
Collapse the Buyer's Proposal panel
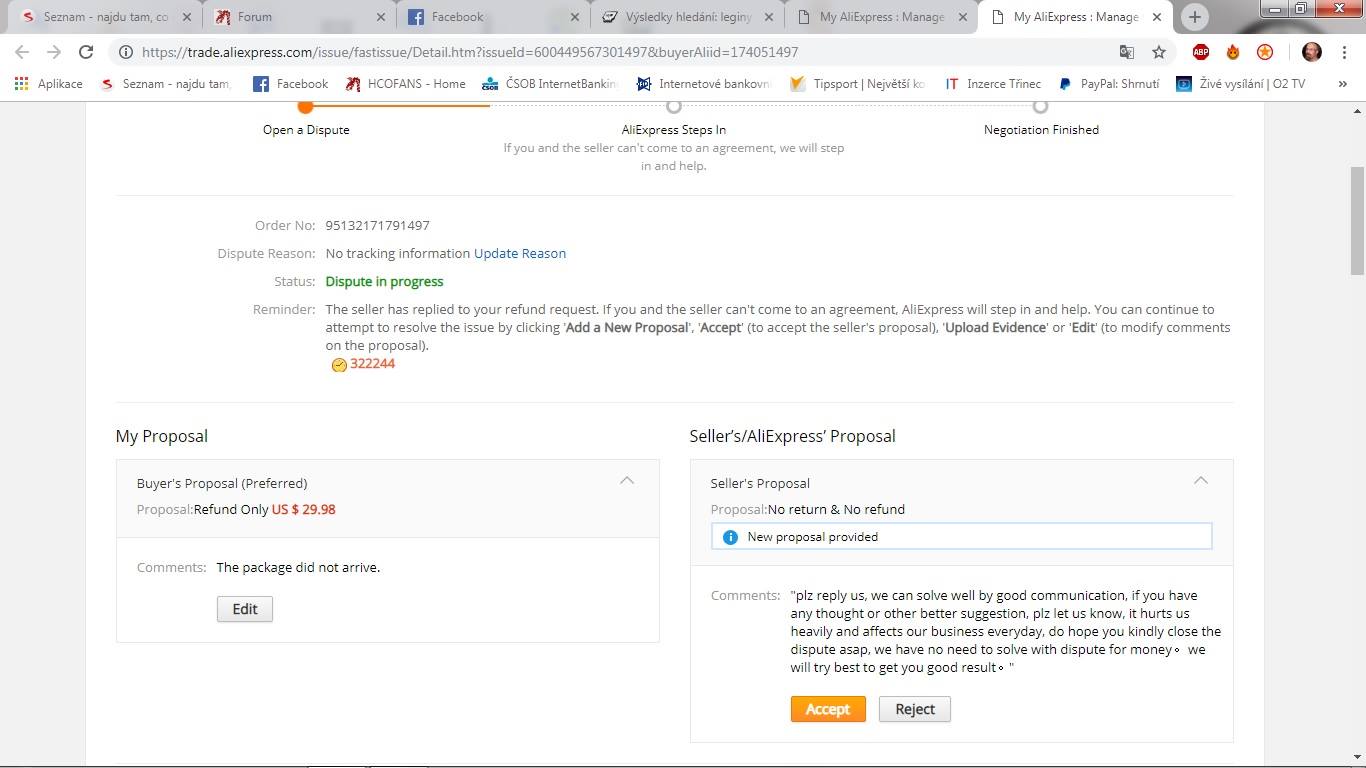[x=627, y=481]
